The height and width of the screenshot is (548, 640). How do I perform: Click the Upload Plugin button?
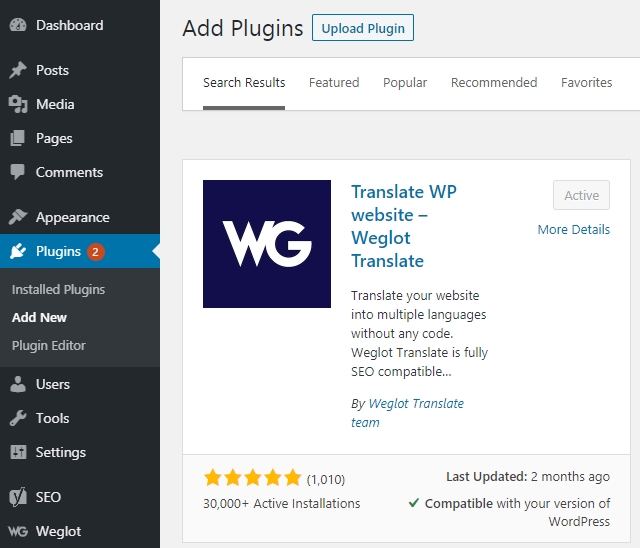click(363, 28)
